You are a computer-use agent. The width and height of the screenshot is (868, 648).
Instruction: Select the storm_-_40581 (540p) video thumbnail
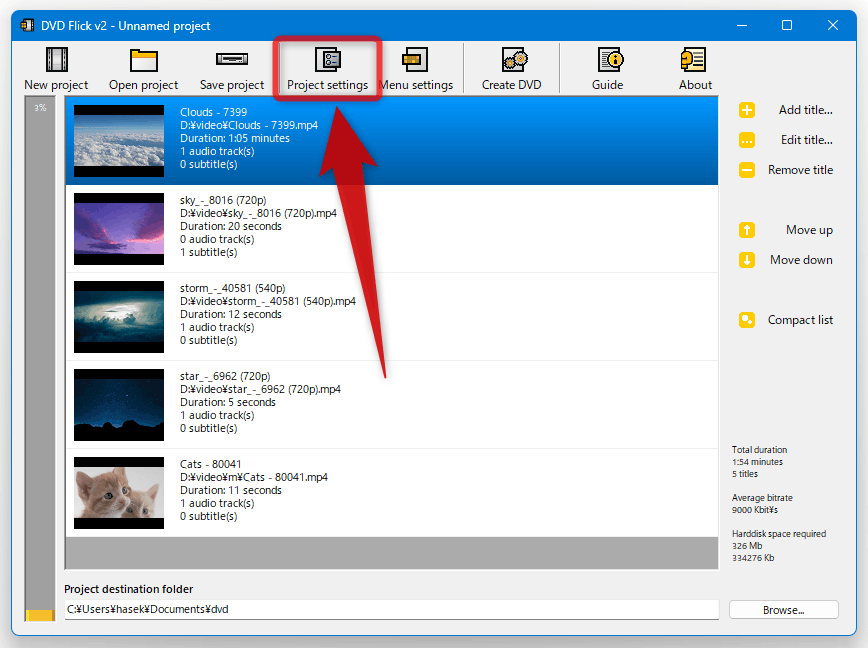tap(119, 317)
